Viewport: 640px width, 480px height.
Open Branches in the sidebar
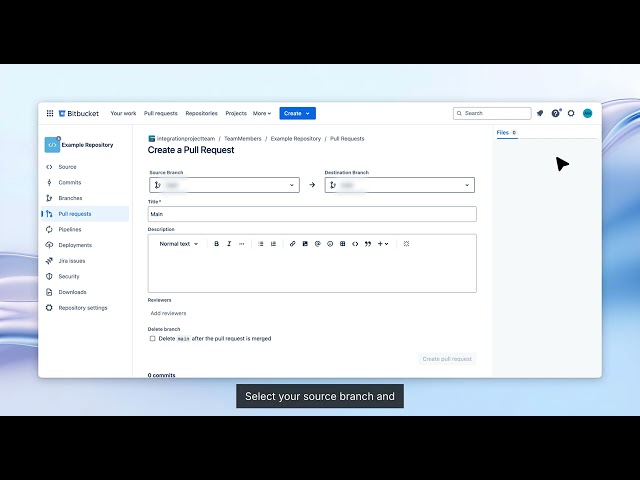[70, 198]
